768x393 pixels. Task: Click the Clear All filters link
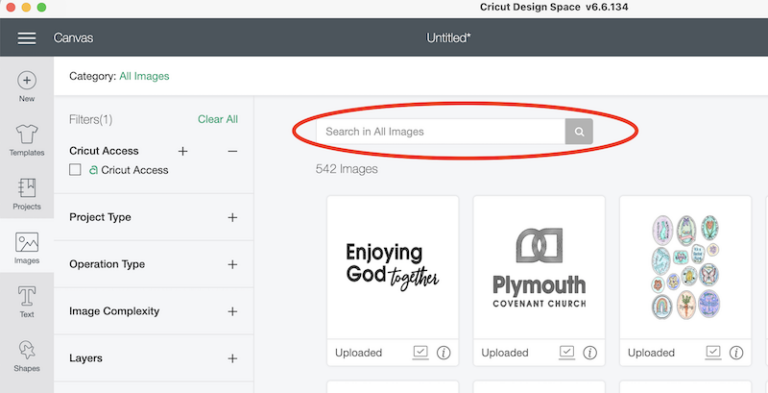click(x=218, y=119)
